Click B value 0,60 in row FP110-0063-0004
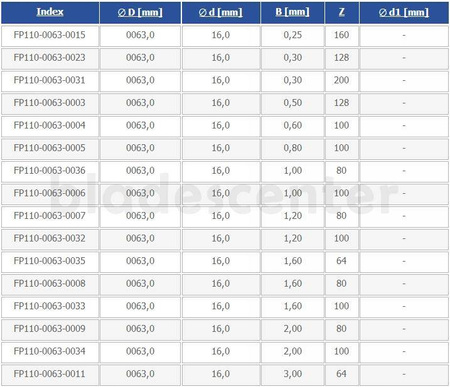Screen dimensions: 450x387 coord(293,125)
